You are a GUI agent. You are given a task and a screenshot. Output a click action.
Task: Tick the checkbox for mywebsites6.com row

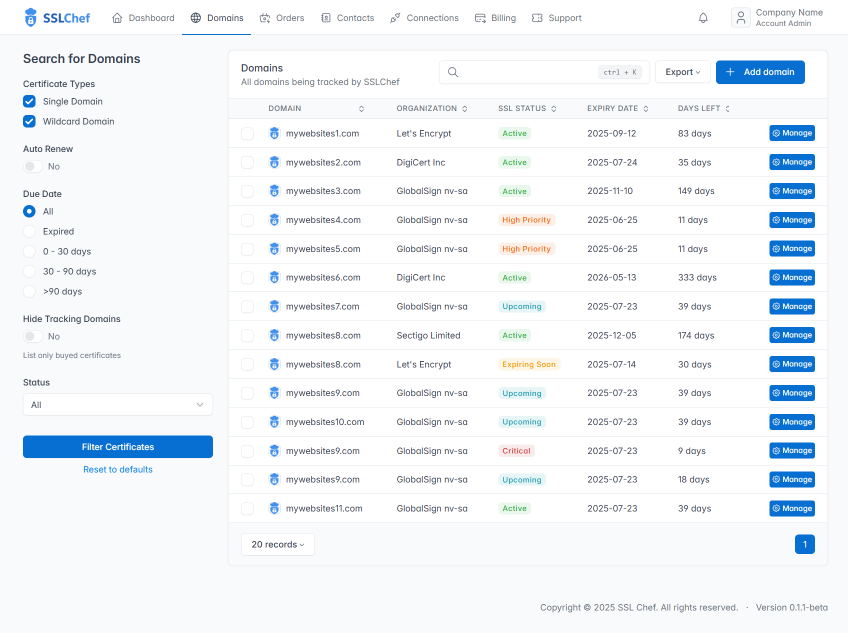click(x=247, y=278)
